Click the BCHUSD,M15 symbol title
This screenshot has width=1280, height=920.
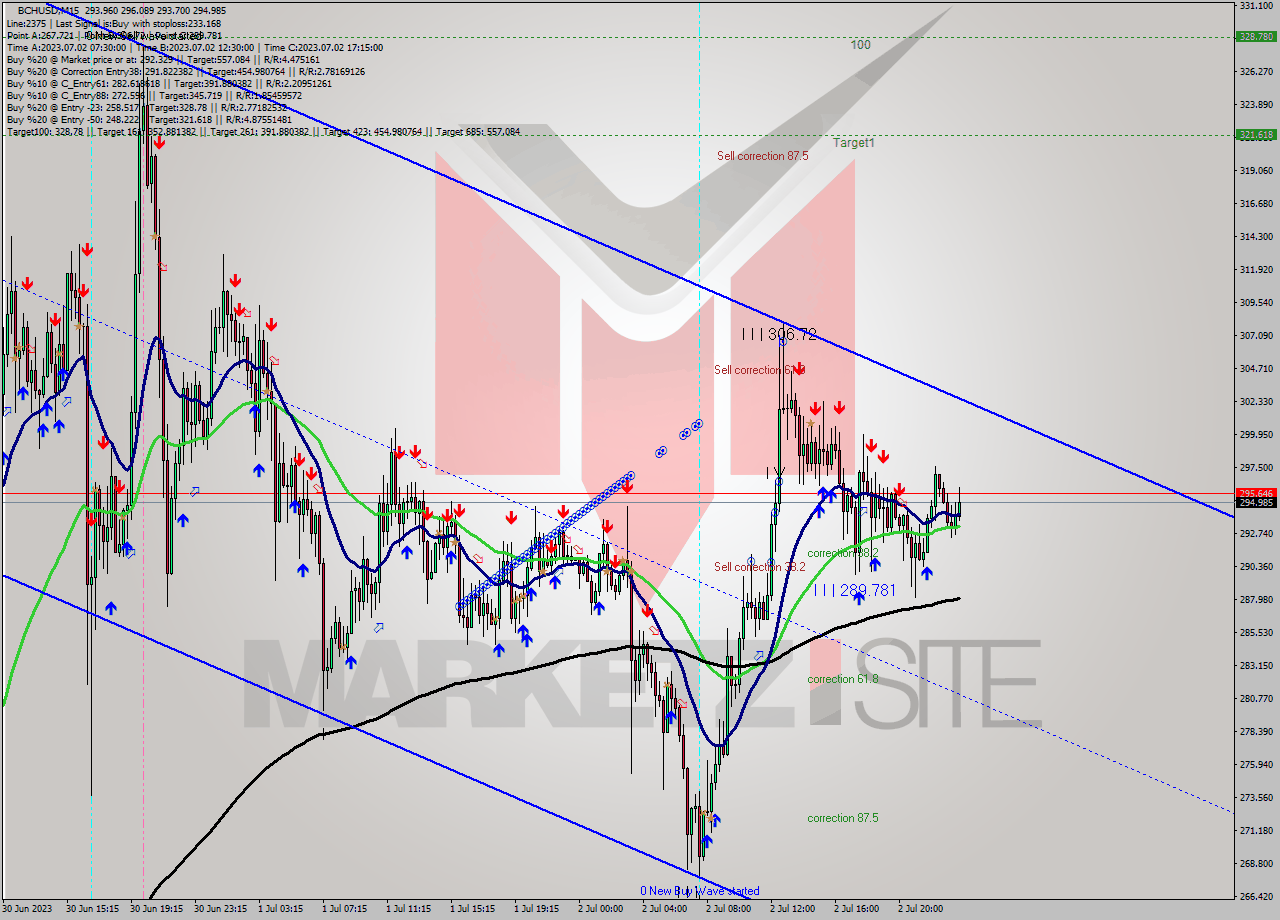[47, 11]
